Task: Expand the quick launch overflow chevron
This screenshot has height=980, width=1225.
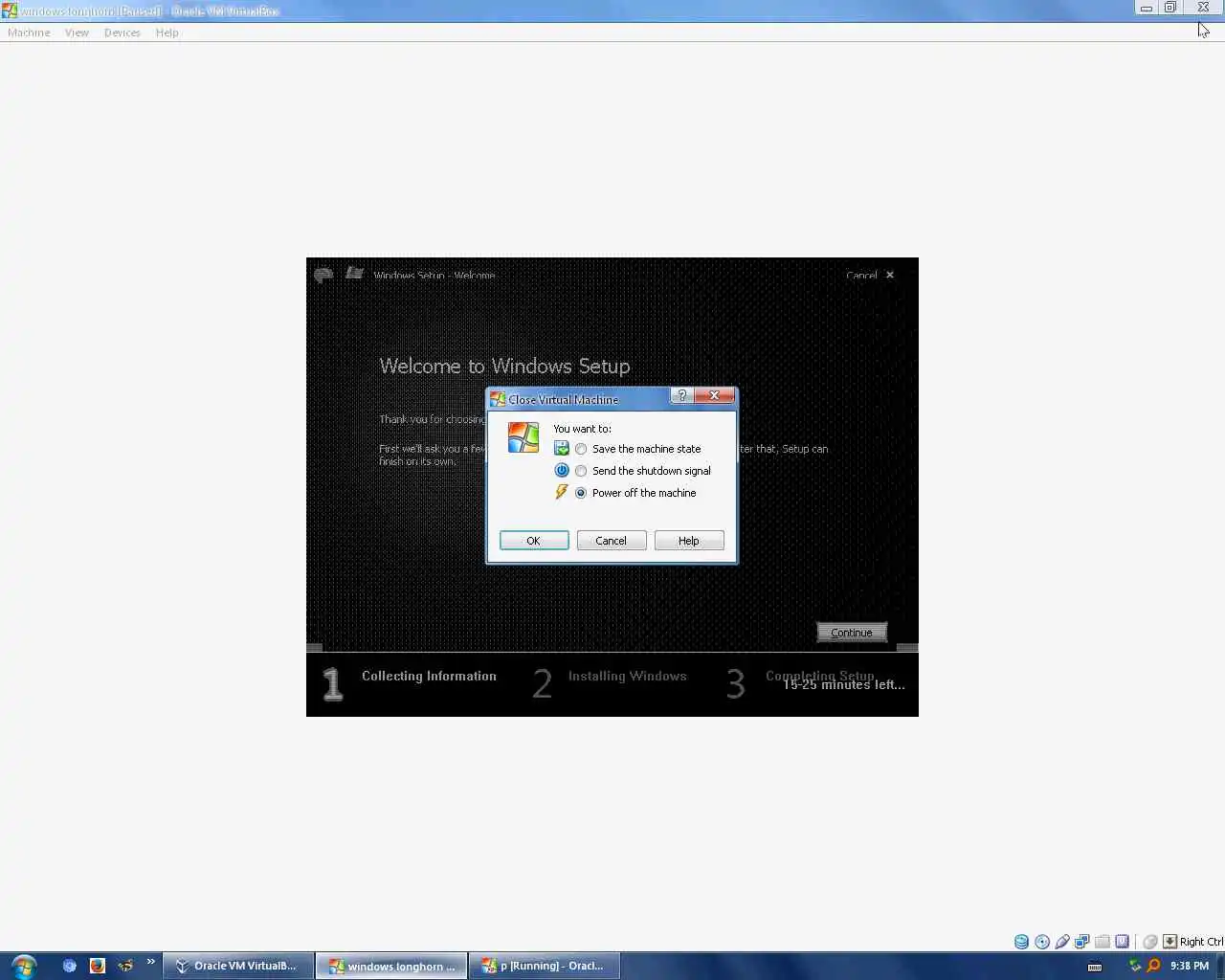Action: [150, 962]
